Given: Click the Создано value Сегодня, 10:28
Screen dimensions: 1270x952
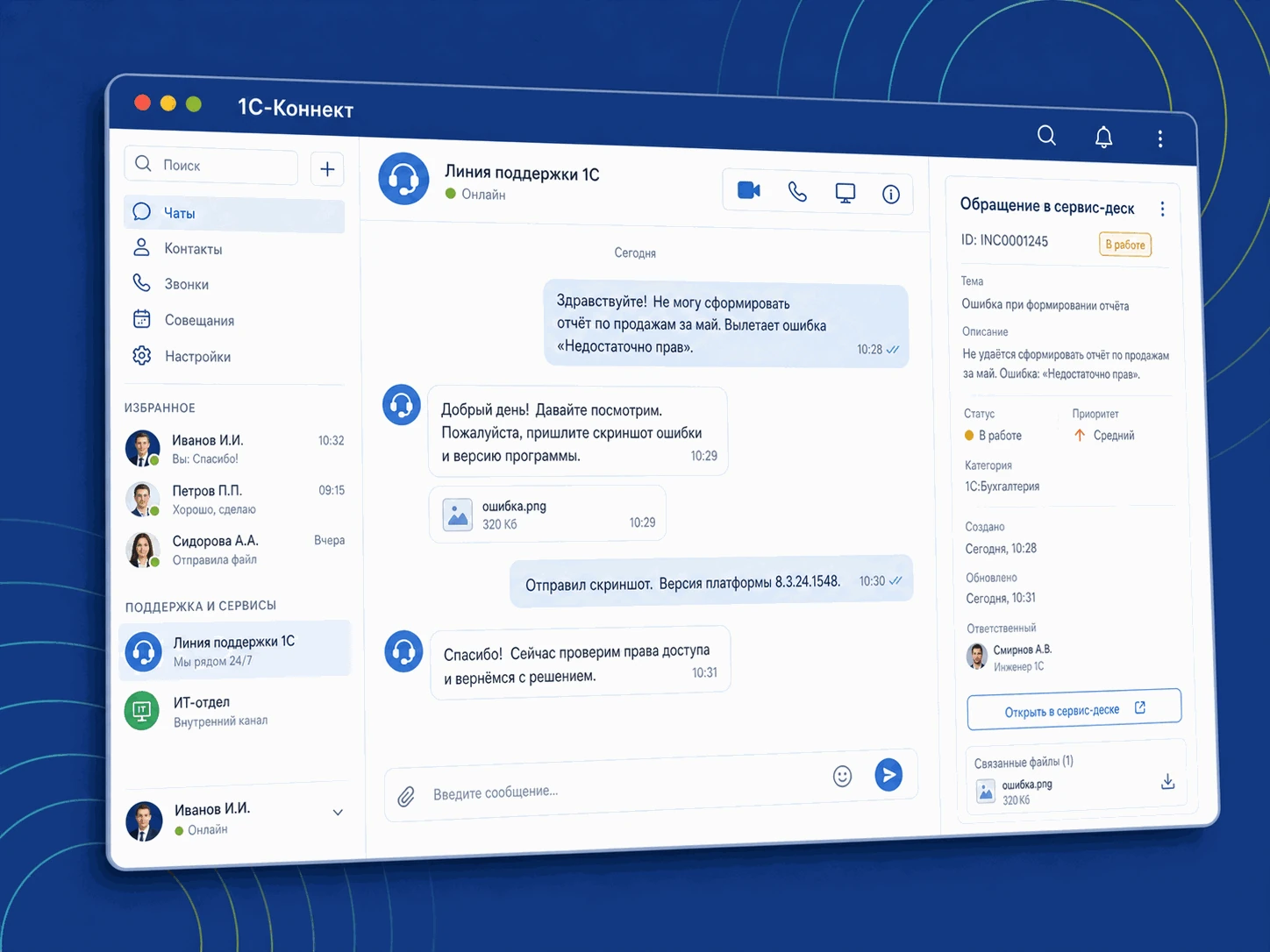Looking at the screenshot, I should [1001, 549].
